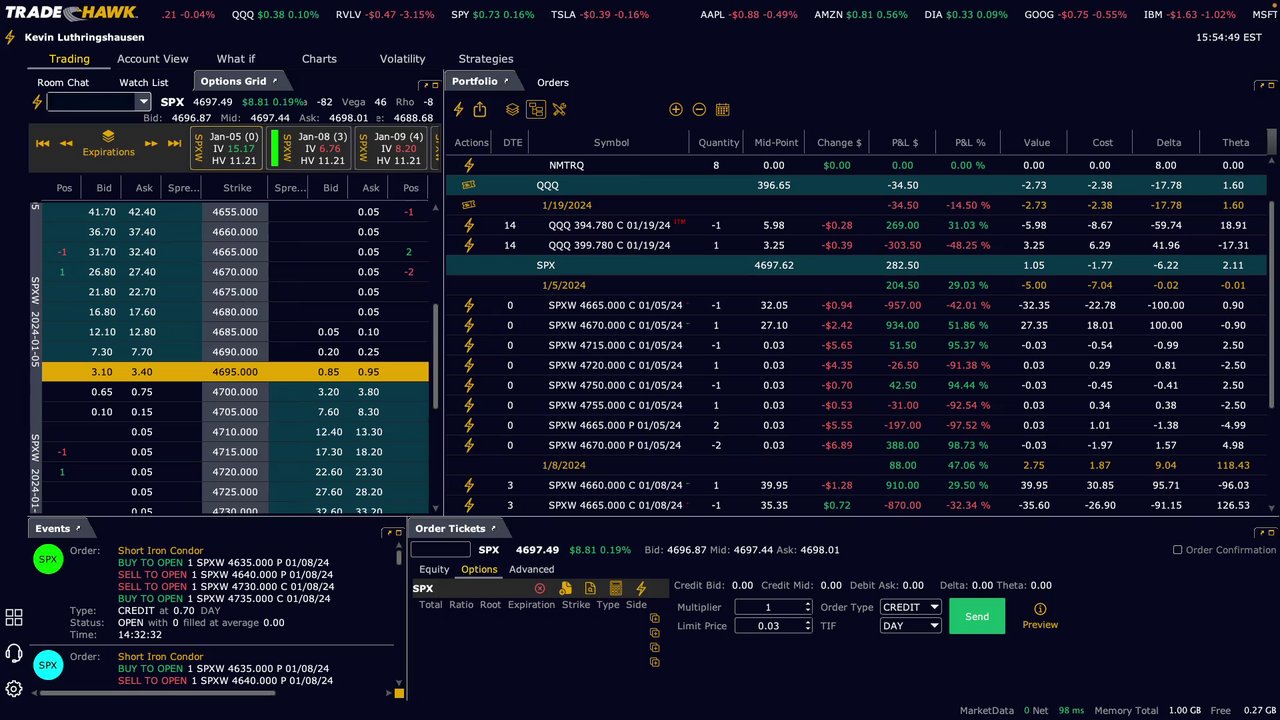This screenshot has width=1280, height=720.
Task: Click the lightning icon in SPX order ticket bar
Action: pos(641,588)
